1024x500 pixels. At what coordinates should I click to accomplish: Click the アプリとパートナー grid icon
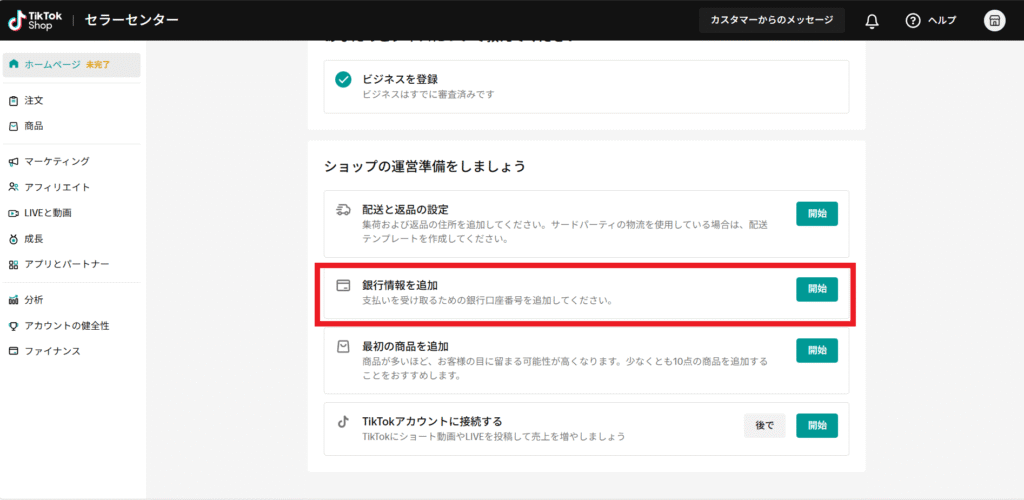[x=14, y=264]
